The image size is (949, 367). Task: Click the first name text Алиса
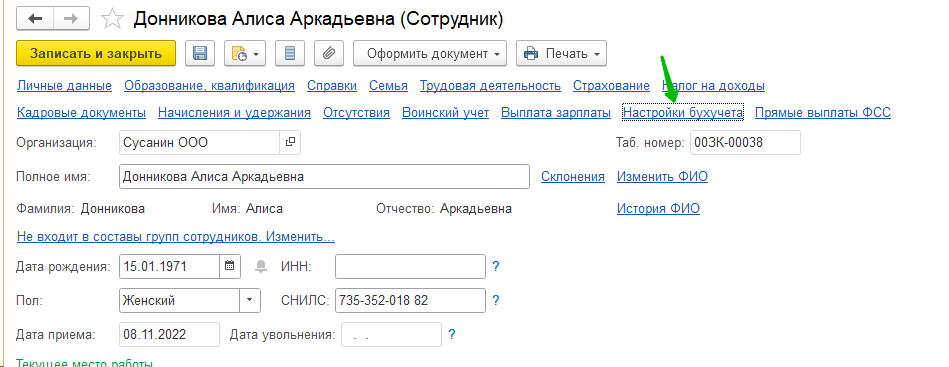click(x=264, y=209)
